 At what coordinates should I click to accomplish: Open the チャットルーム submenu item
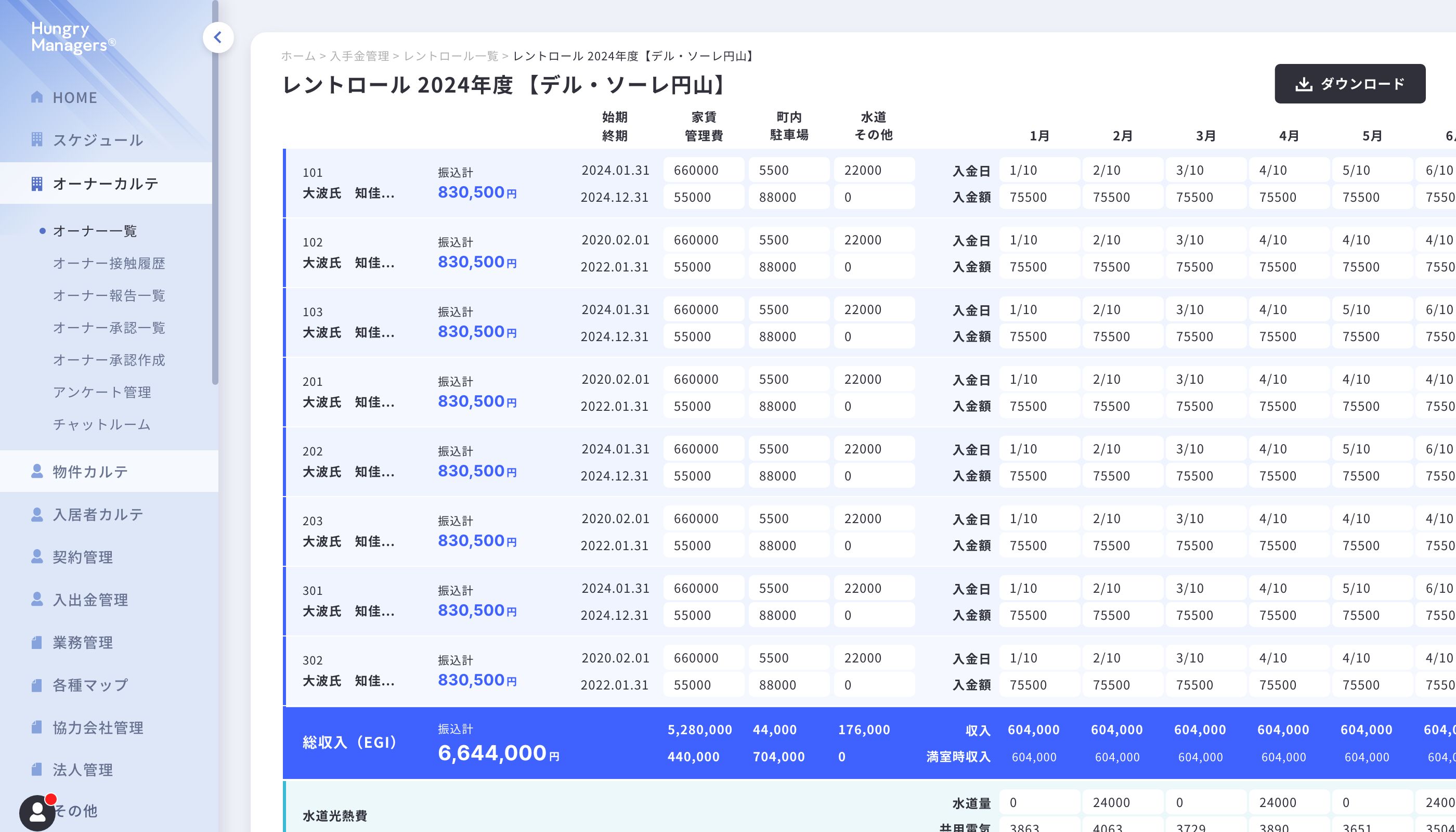(102, 424)
